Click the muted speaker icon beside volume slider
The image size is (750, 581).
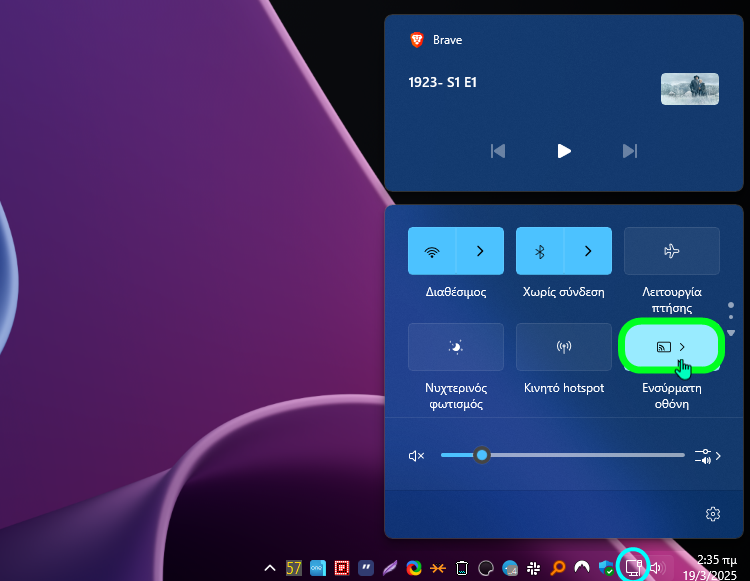[416, 456]
